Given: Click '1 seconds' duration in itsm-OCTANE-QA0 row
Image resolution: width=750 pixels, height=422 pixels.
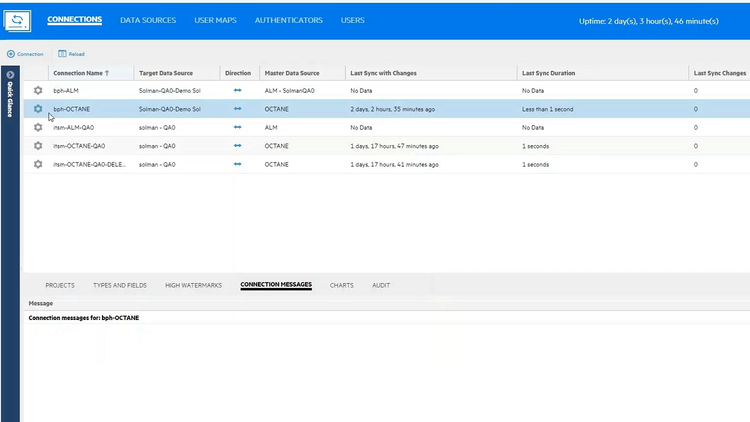Looking at the screenshot, I should click(x=535, y=146).
